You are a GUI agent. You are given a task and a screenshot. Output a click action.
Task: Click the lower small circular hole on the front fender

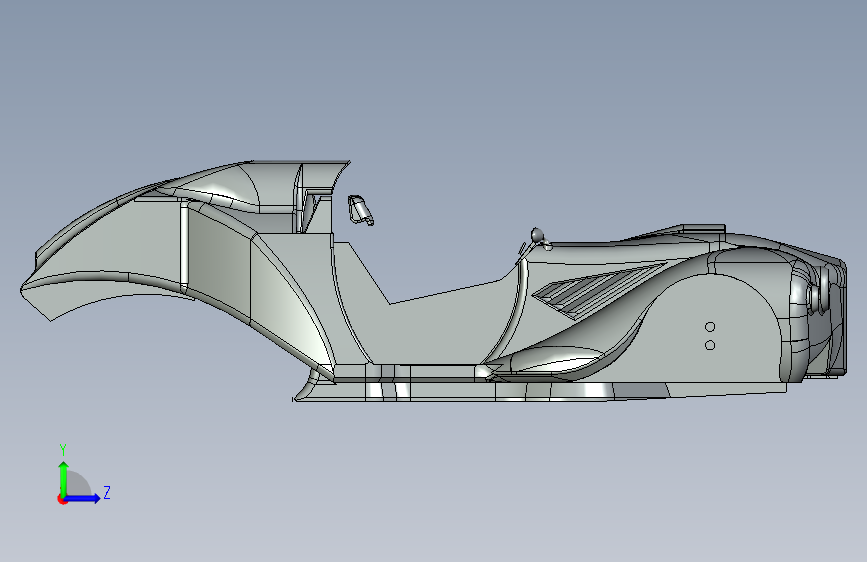[711, 345]
